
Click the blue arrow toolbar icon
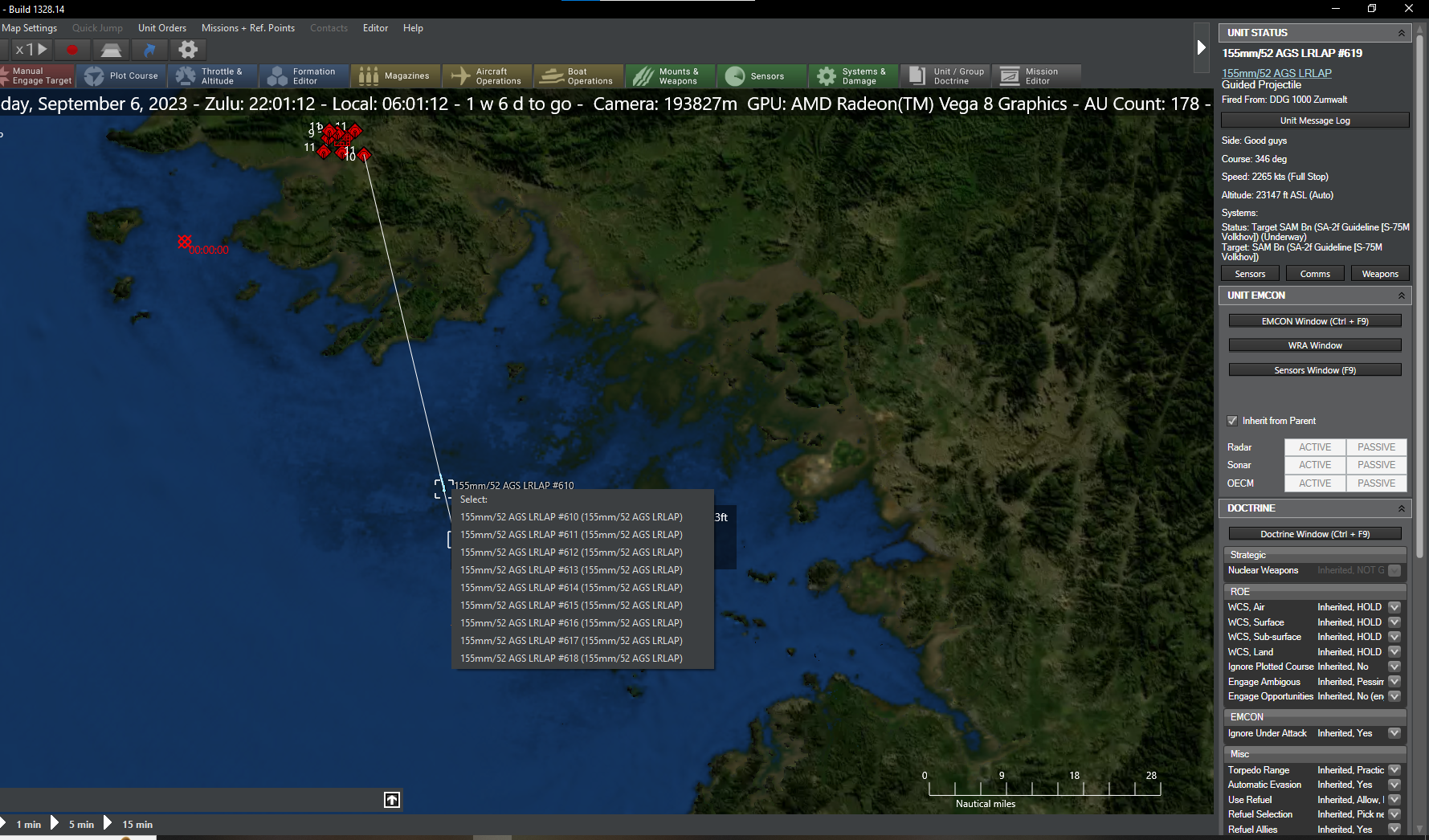(149, 50)
